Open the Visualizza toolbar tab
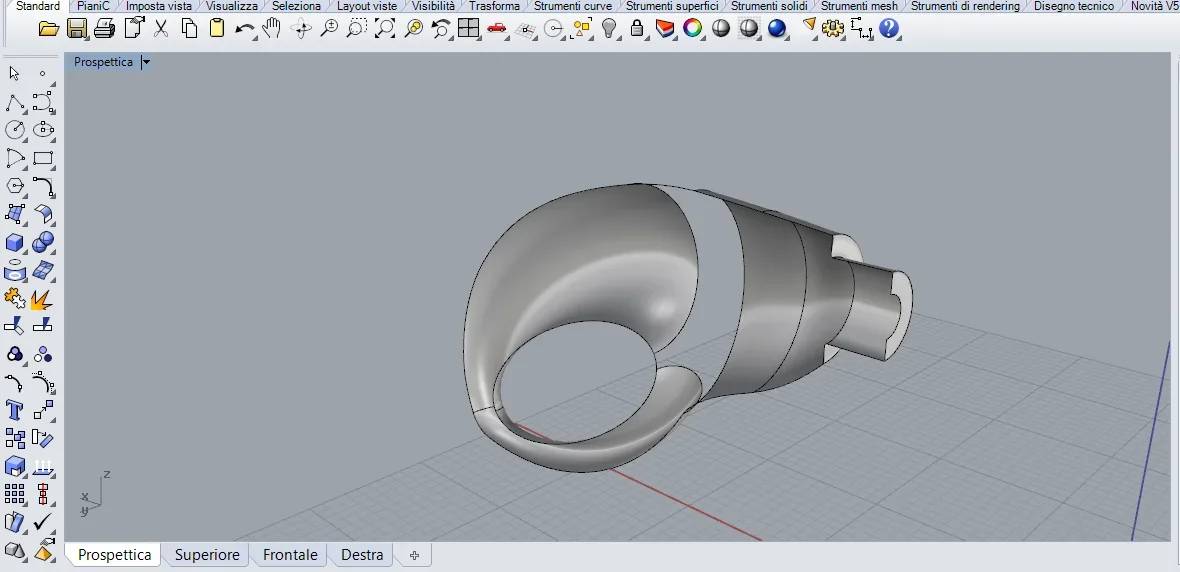 coord(232,6)
